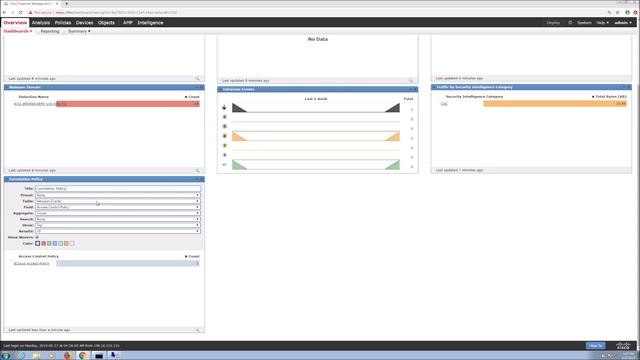Open the command prompt taskbar icon

click(x=98, y=356)
